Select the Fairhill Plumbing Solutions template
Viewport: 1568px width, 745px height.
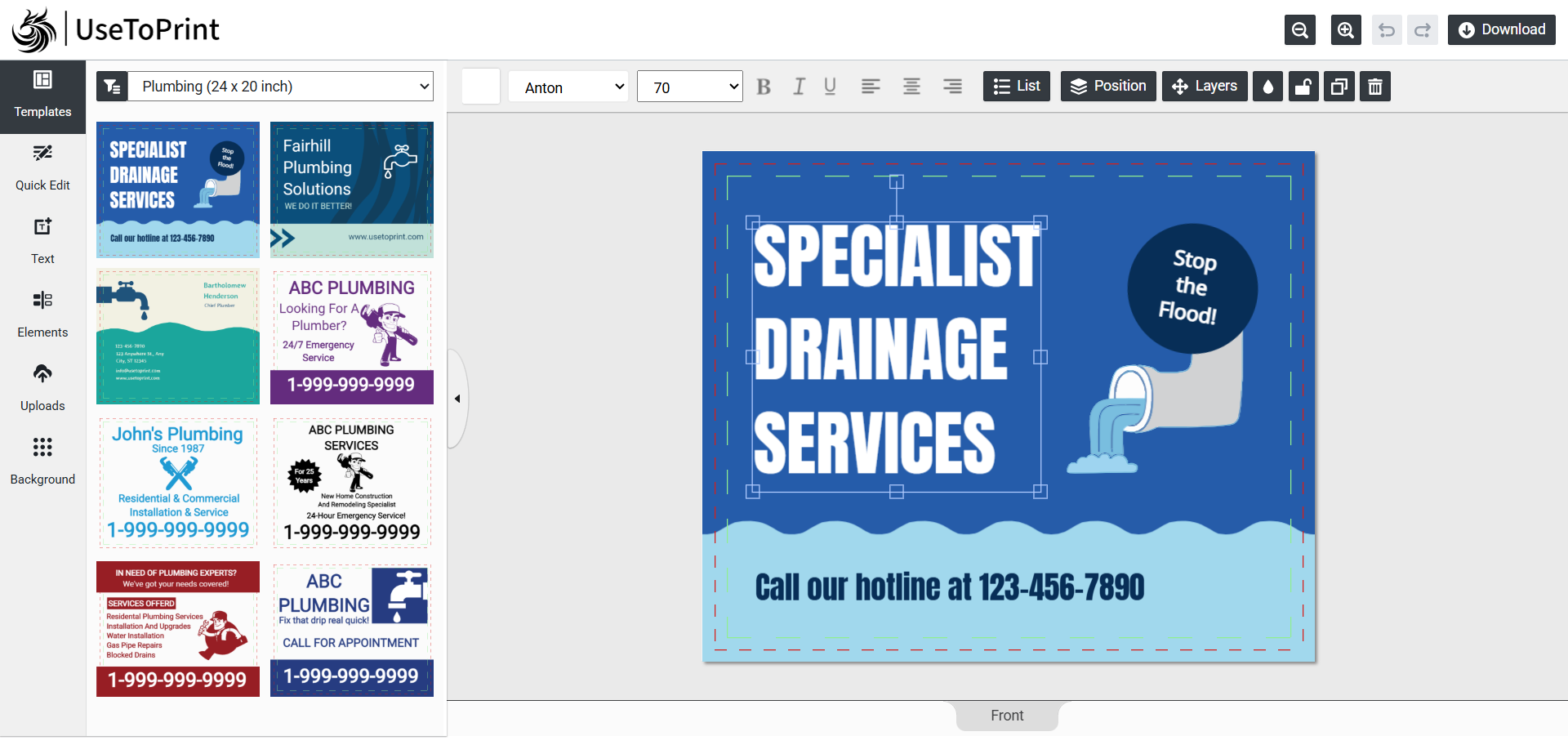coord(352,190)
